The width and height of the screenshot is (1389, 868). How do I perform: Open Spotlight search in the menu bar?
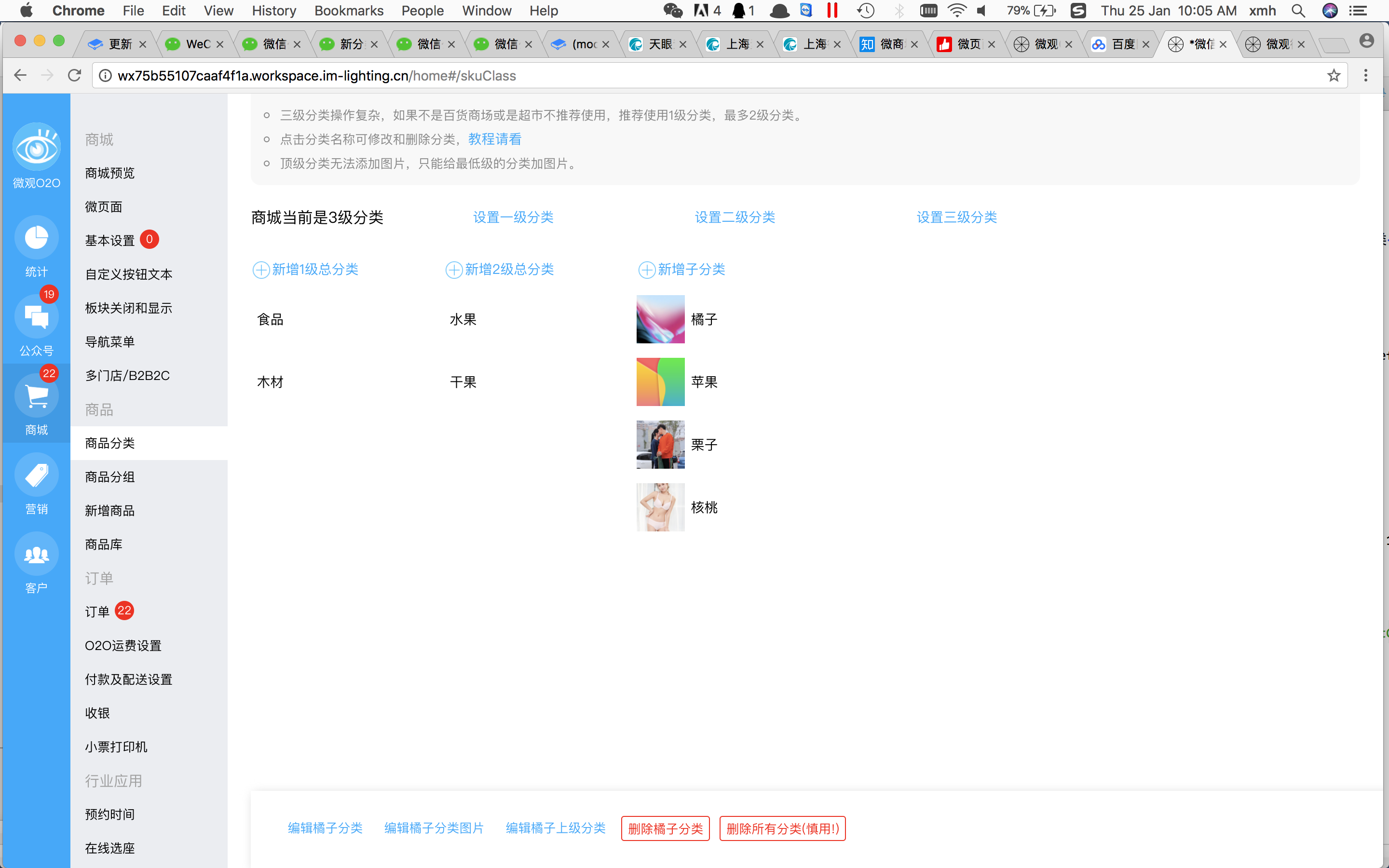pos(1298,10)
